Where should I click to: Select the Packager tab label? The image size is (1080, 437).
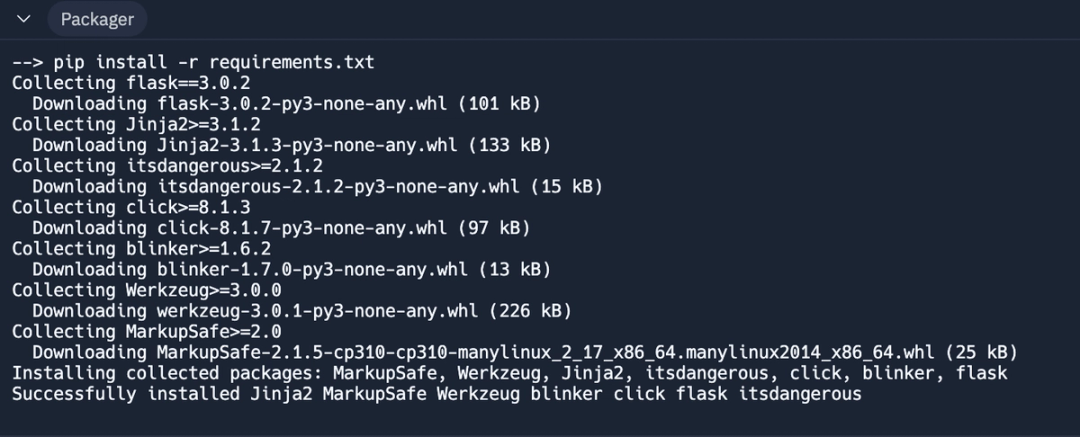pos(97,19)
